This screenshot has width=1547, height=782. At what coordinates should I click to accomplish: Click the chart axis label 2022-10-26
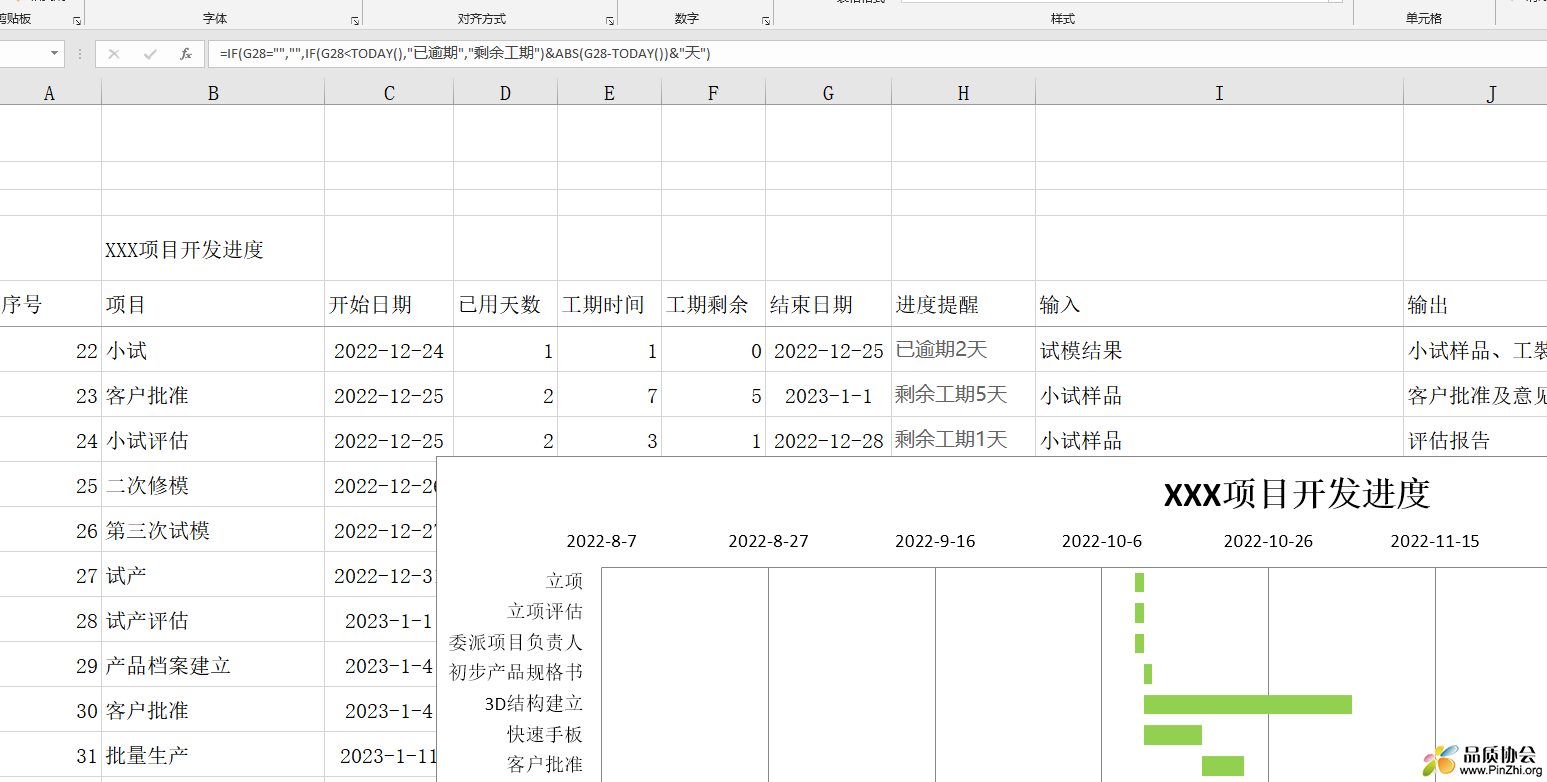1268,541
